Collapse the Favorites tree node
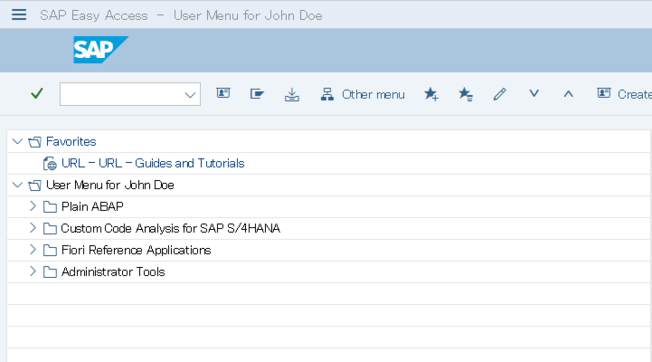The height and width of the screenshot is (362, 652). pos(17,141)
